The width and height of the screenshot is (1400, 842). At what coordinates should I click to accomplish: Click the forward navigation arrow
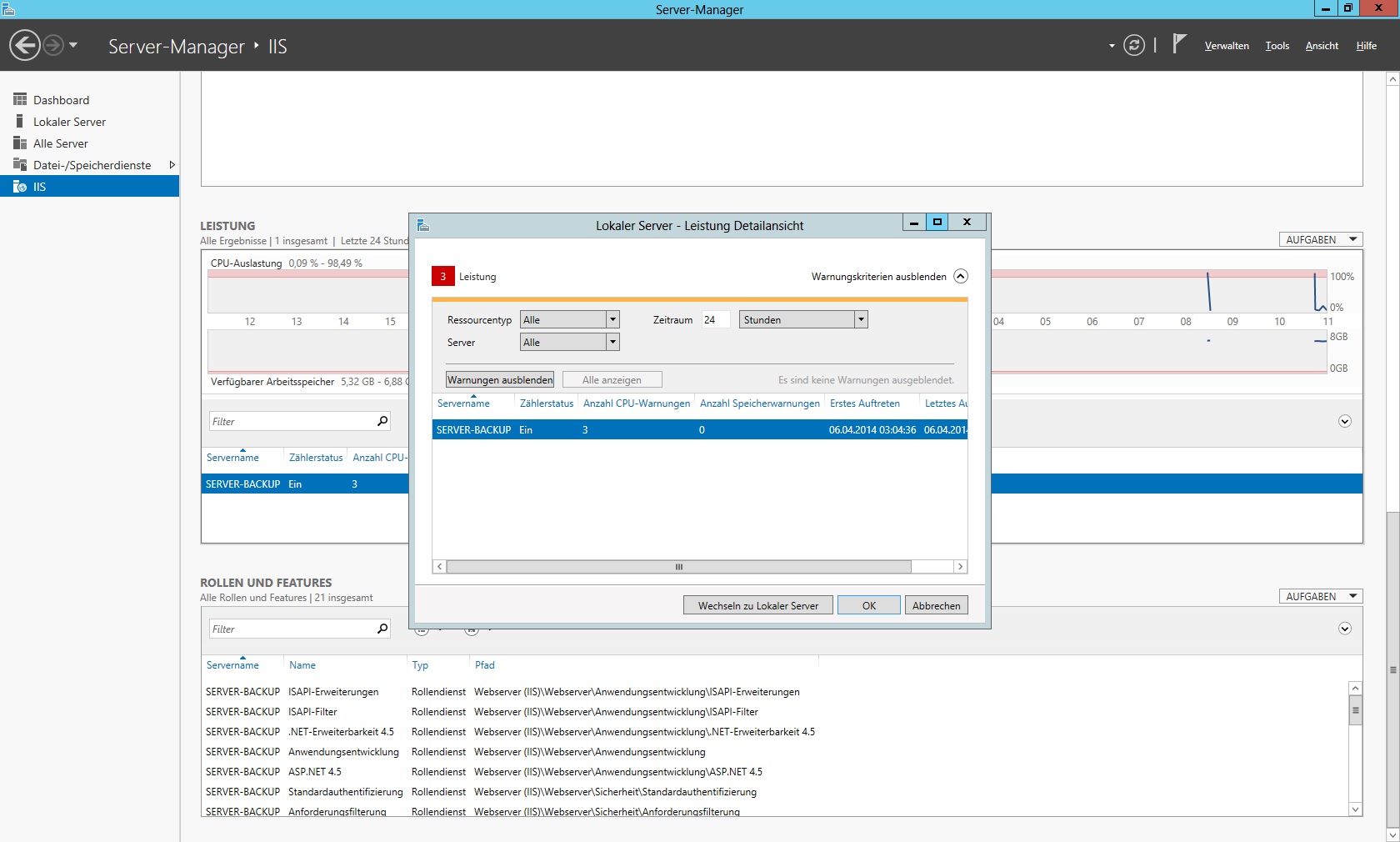click(x=53, y=45)
